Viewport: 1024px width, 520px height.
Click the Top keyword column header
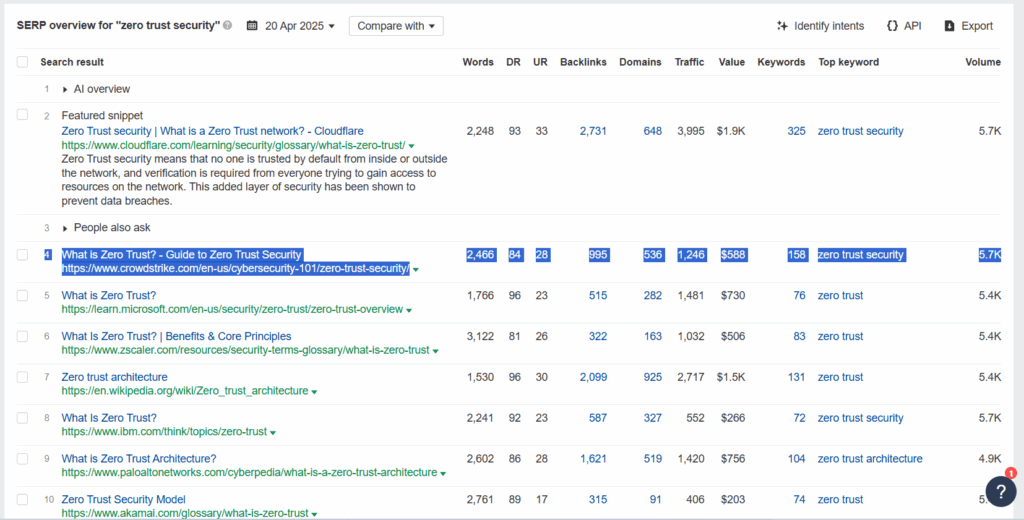(x=848, y=62)
